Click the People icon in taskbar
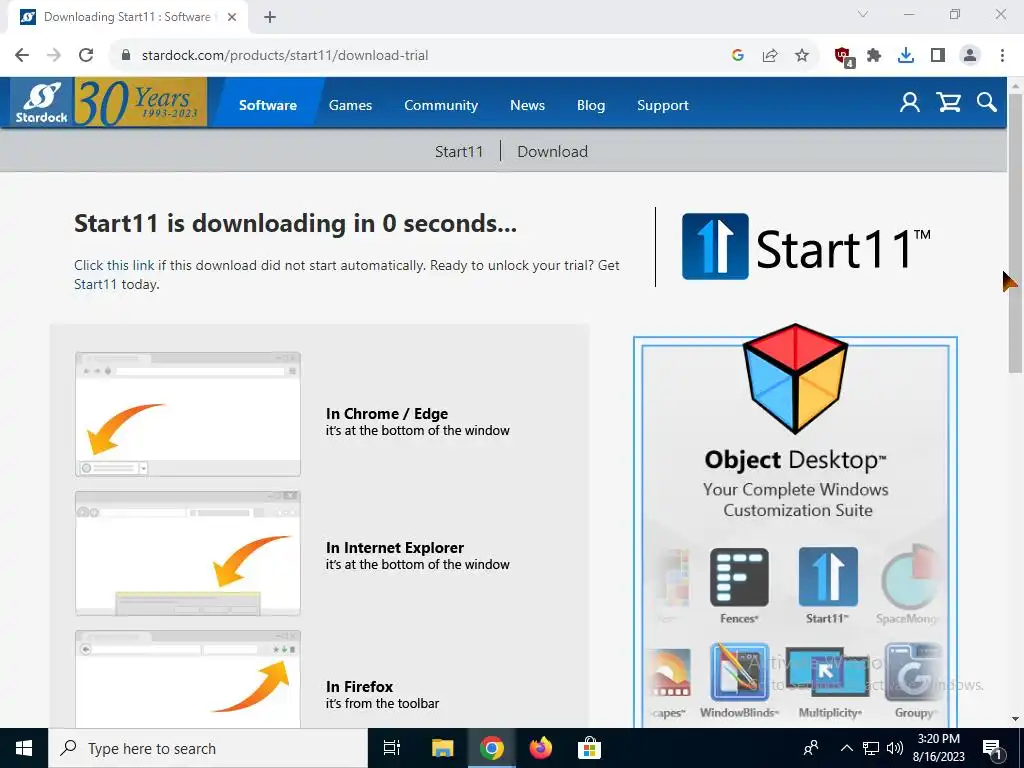The height and width of the screenshot is (768, 1024). (x=811, y=748)
